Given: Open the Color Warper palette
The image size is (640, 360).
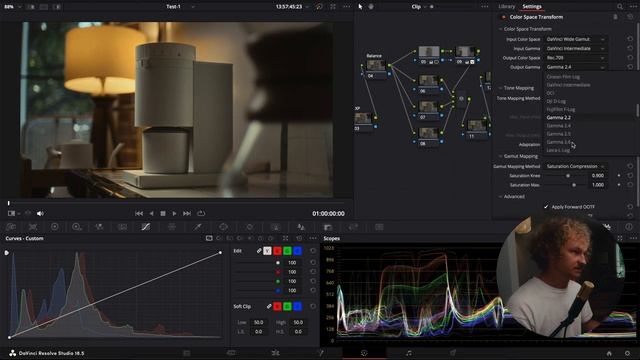Looking at the screenshot, I should (172, 227).
